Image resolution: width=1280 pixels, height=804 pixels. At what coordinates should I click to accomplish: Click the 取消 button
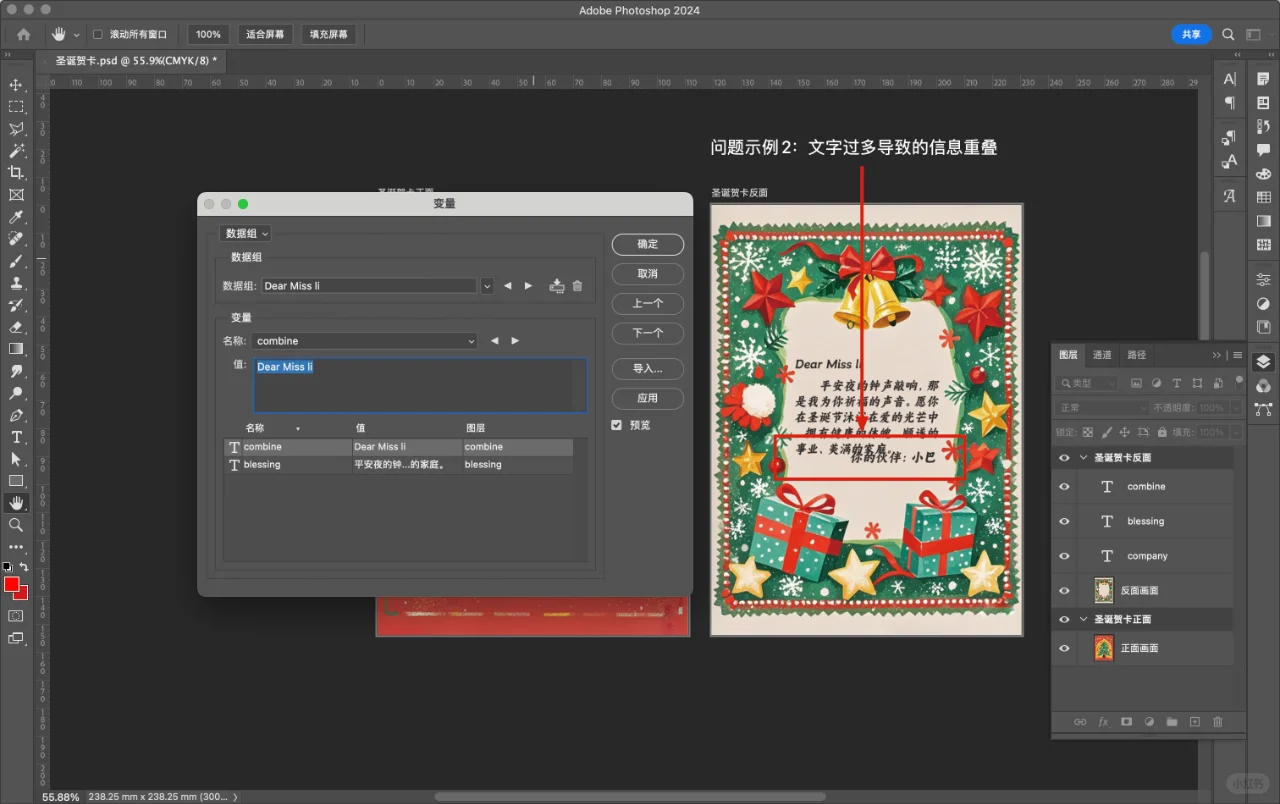648,274
